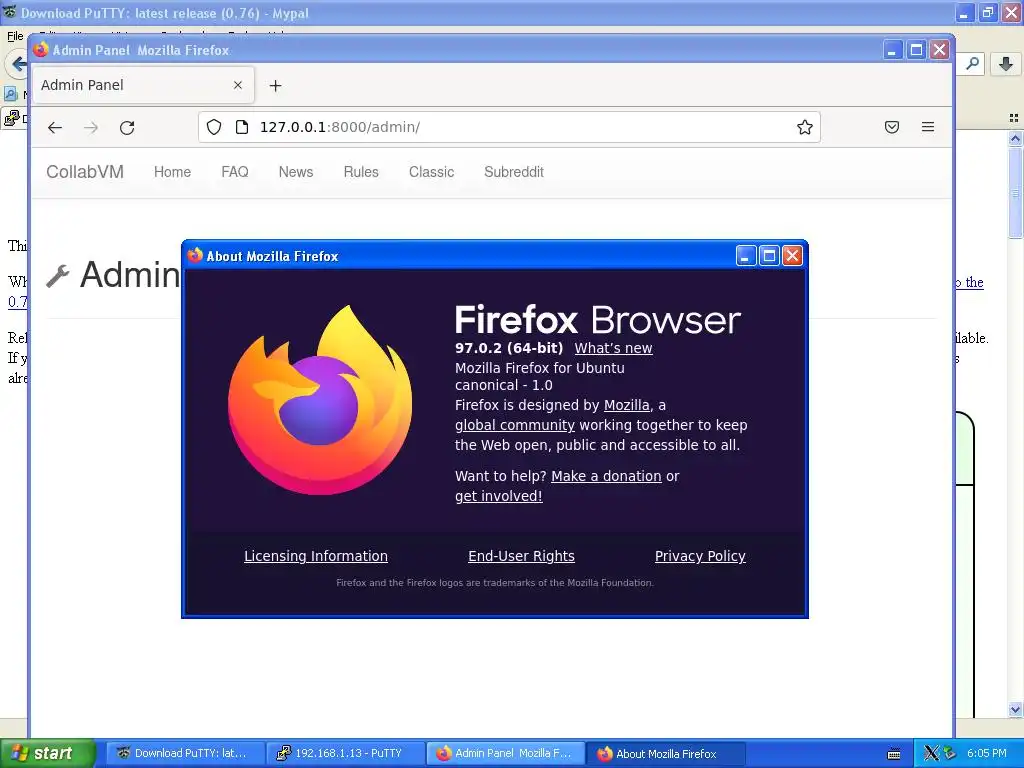Viewport: 1024px width, 768px height.
Task: Switch to Admin Panel Mozilla Firefox taskbar button
Action: [506, 754]
